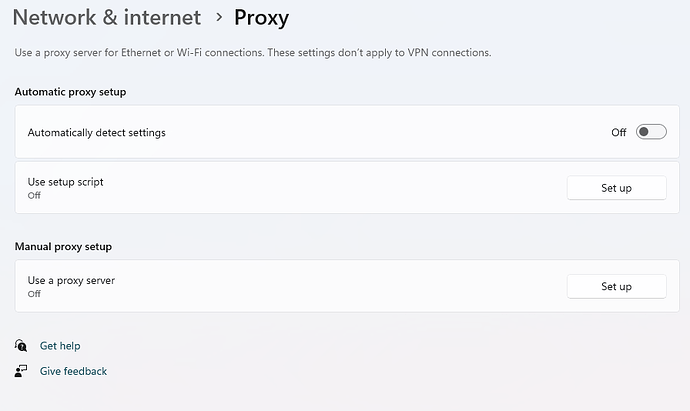690x411 pixels.
Task: Click Set up for setup script
Action: tap(617, 188)
